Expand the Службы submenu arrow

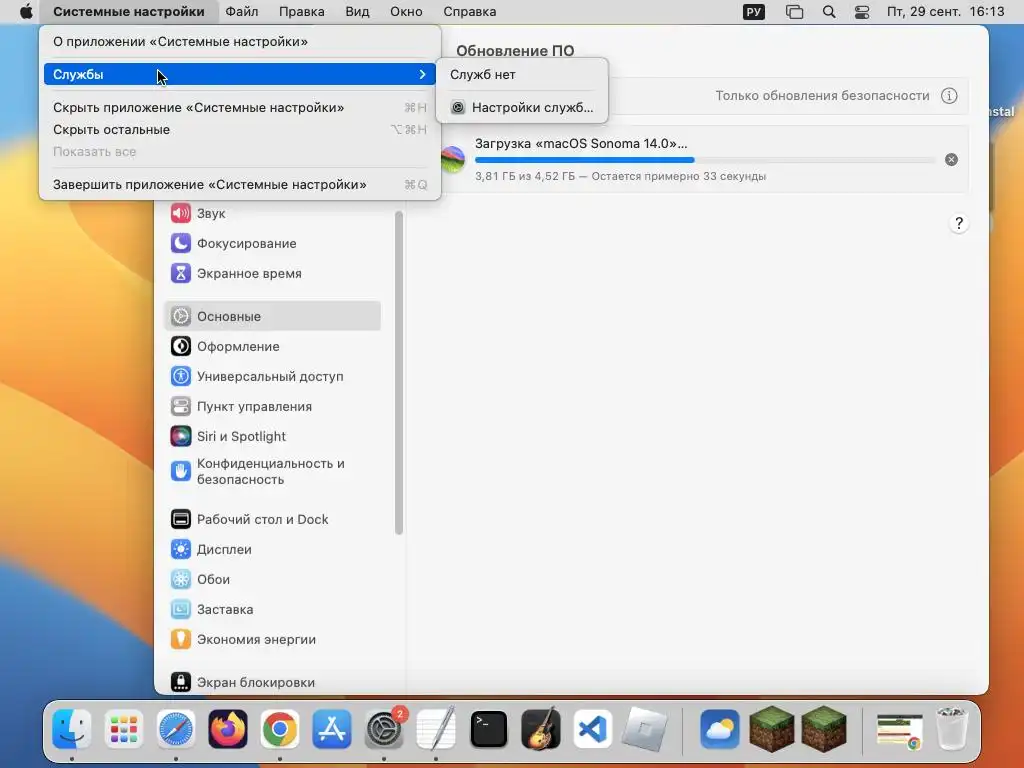[x=423, y=74]
